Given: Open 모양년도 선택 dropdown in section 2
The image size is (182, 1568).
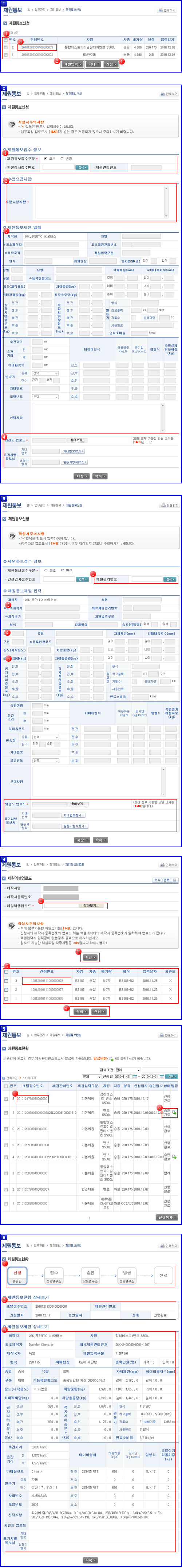Looking at the screenshot, I should pyautogui.click(x=45, y=396).
